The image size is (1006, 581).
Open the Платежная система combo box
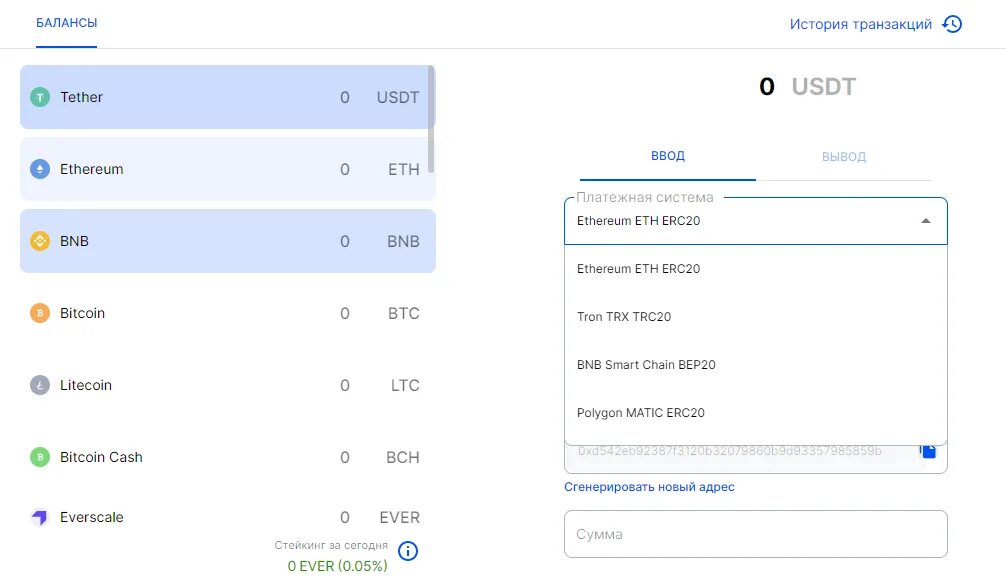[756, 221]
